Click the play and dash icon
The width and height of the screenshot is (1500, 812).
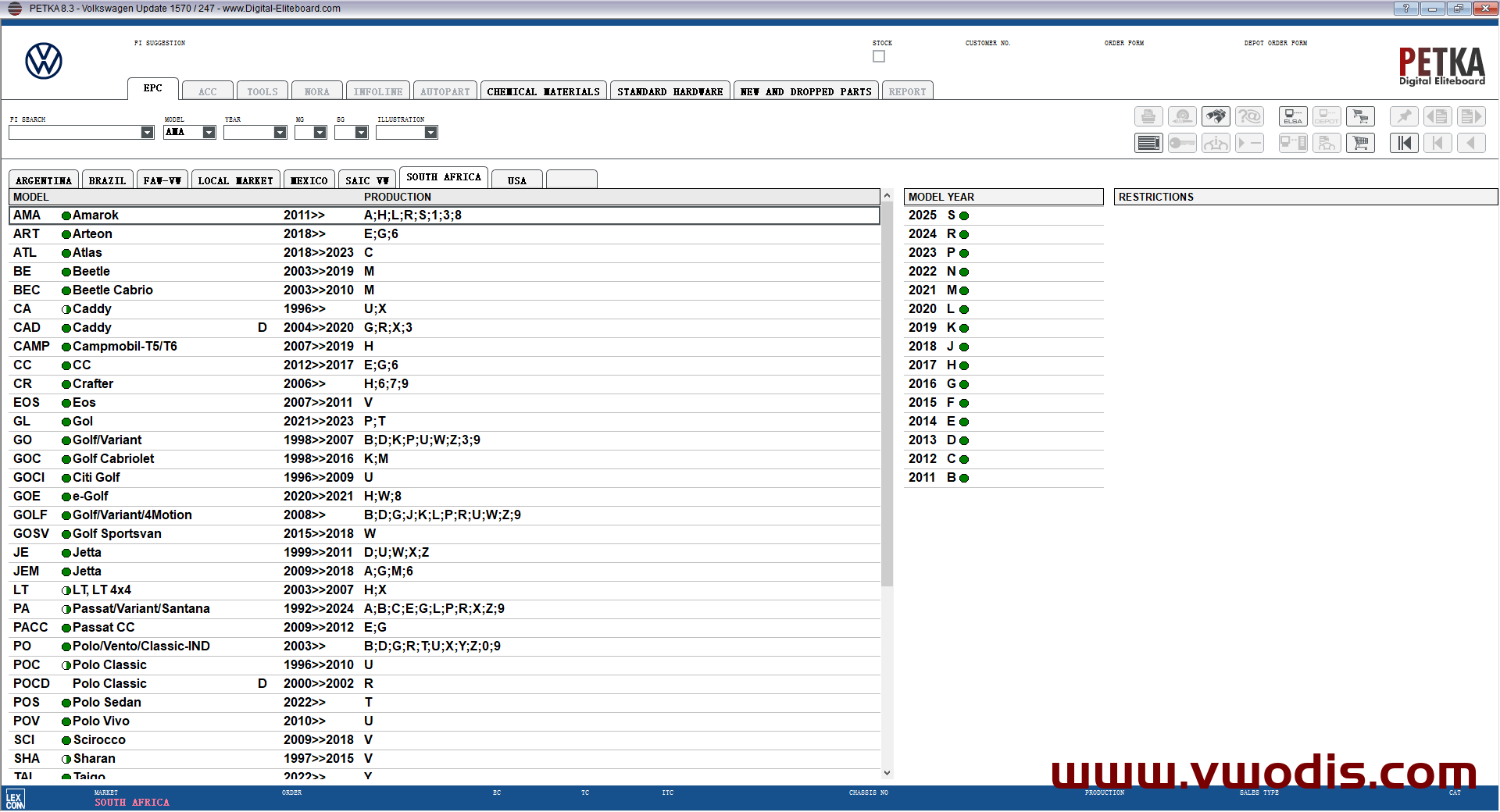[1249, 143]
